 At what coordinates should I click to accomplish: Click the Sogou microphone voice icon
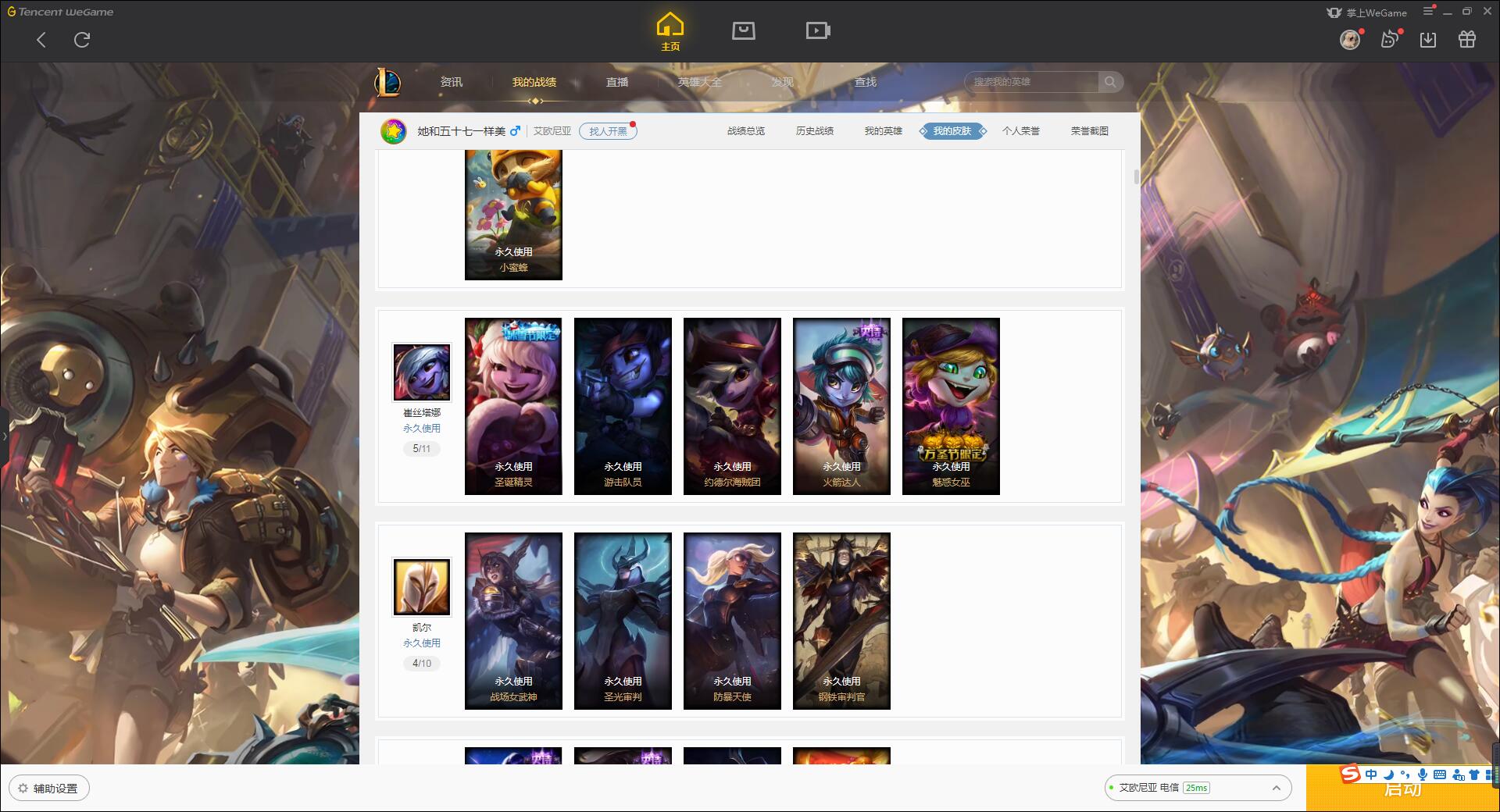tap(1423, 775)
